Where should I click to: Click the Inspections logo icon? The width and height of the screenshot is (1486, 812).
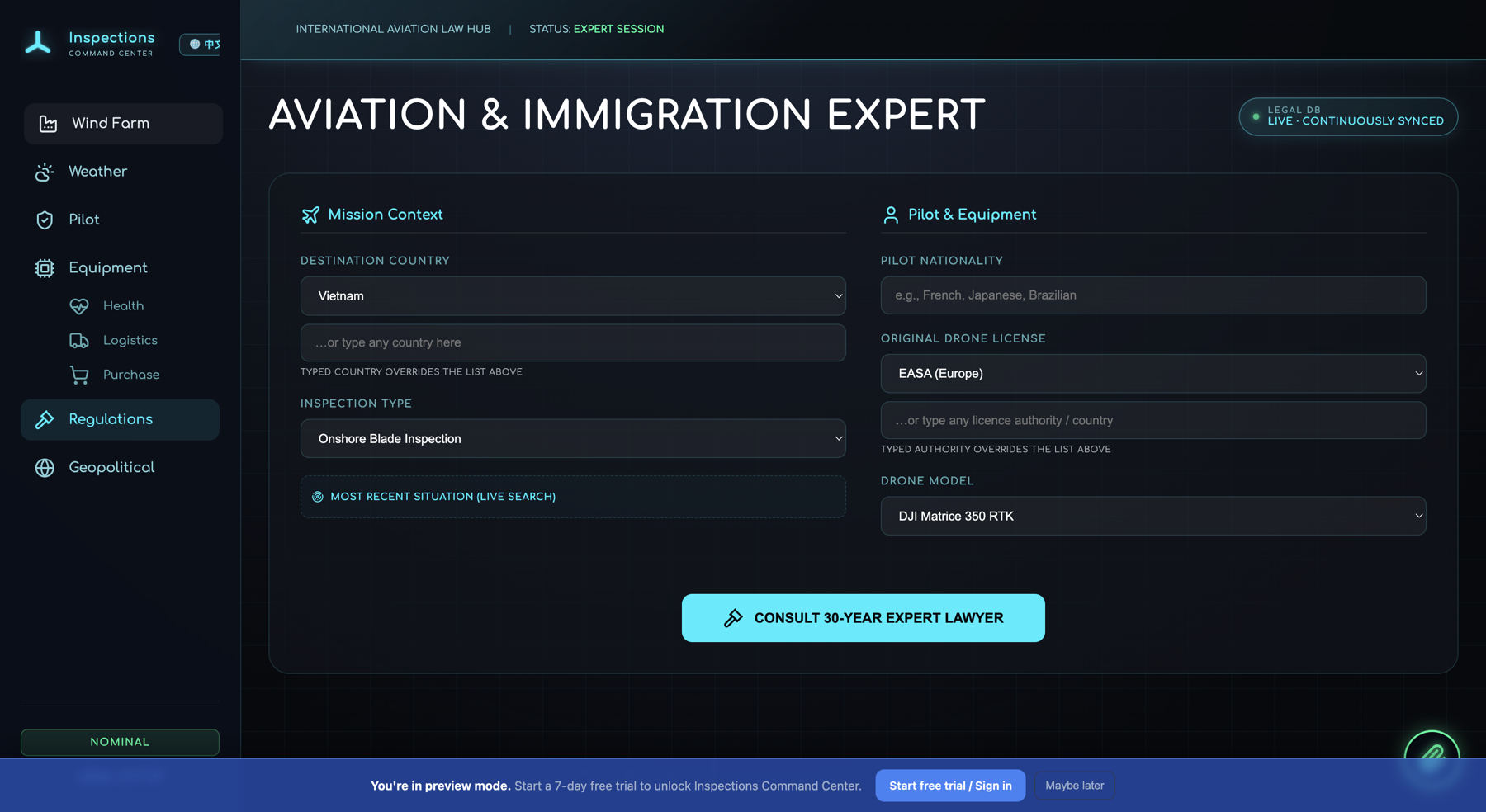pyautogui.click(x=38, y=42)
